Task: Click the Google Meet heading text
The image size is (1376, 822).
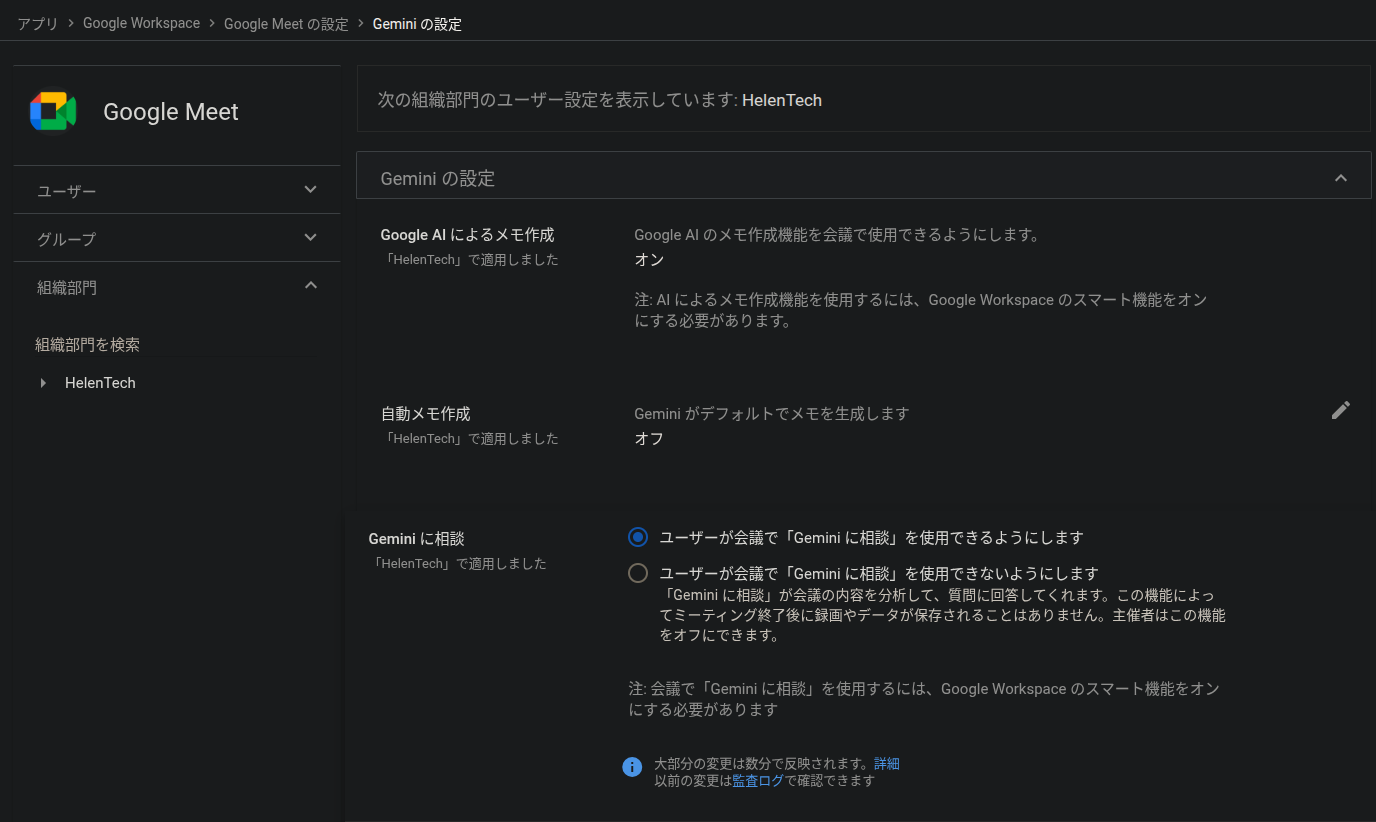Action: click(x=171, y=112)
